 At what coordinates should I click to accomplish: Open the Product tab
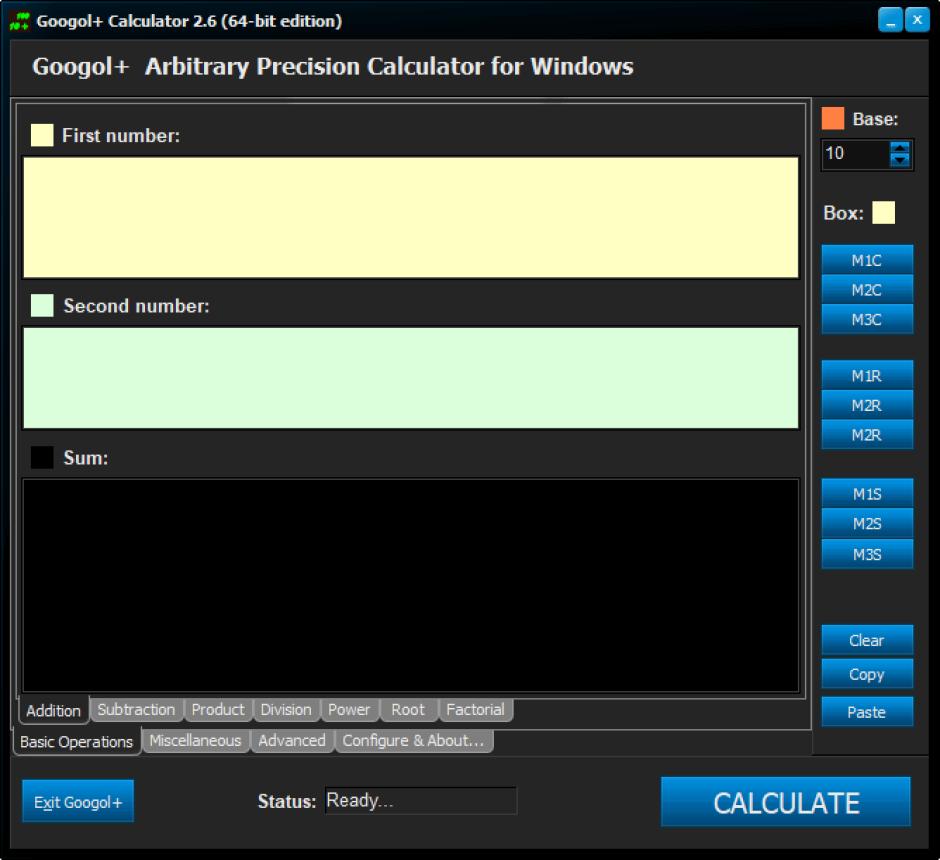(x=218, y=710)
